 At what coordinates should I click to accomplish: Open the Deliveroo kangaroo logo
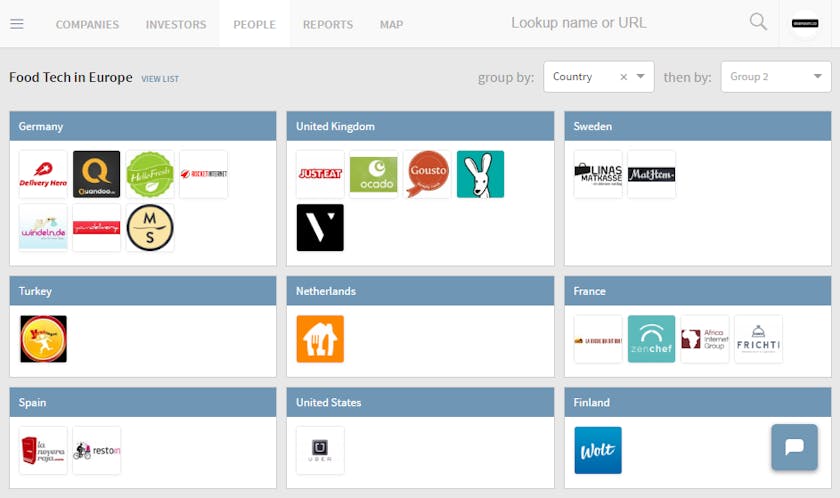(x=480, y=174)
